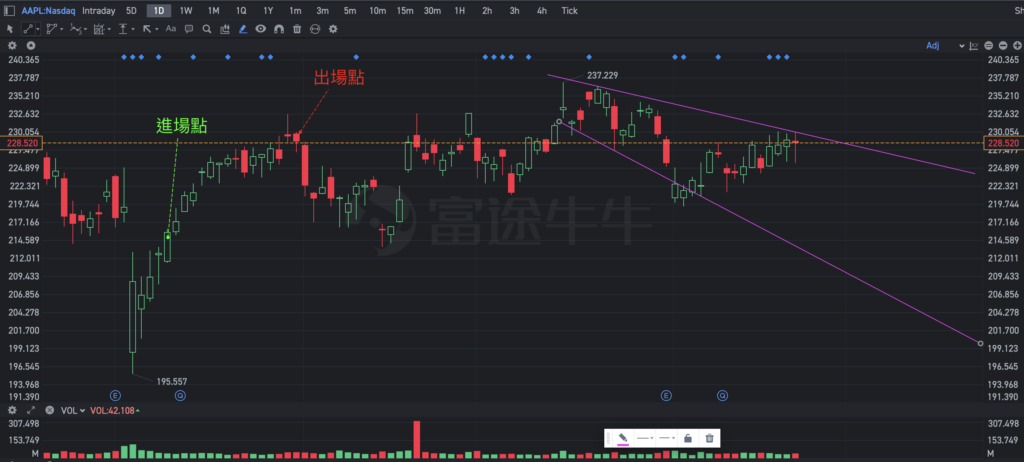This screenshot has width=1024, height=462.
Task: Select the trend line drawing tool
Action: 28,29
